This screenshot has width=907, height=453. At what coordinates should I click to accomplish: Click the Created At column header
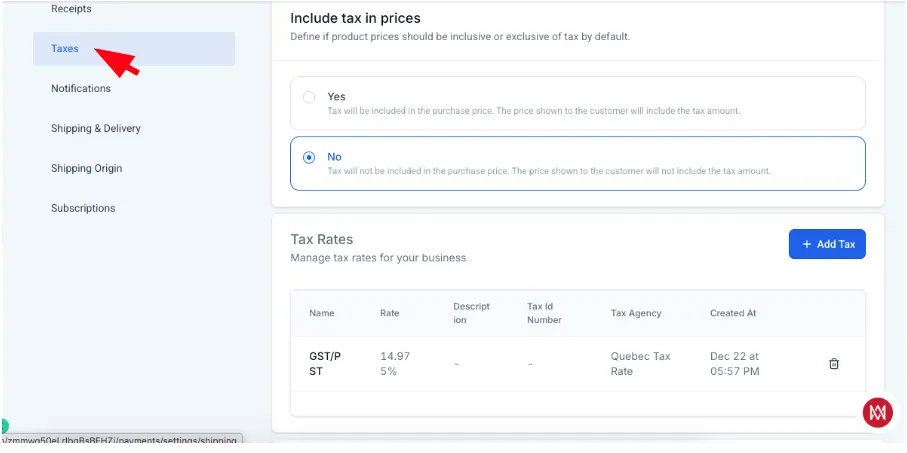733,313
